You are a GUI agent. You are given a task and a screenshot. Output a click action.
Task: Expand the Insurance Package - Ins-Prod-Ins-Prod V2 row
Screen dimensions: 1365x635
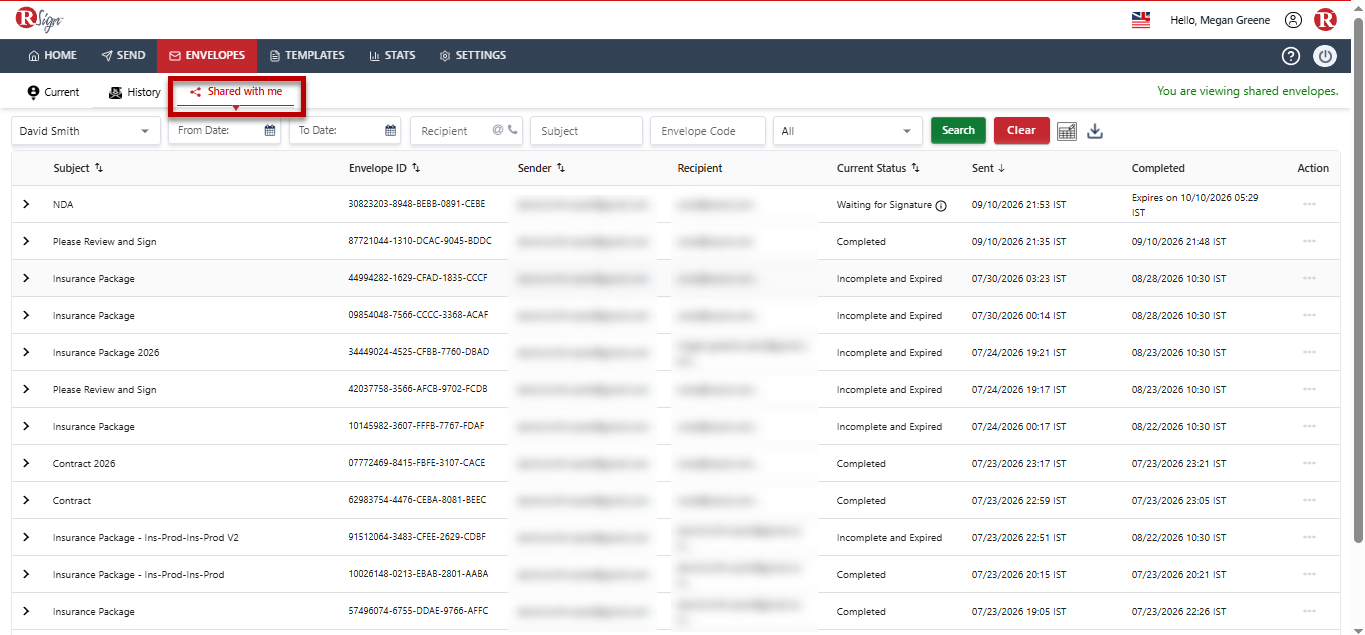point(26,537)
